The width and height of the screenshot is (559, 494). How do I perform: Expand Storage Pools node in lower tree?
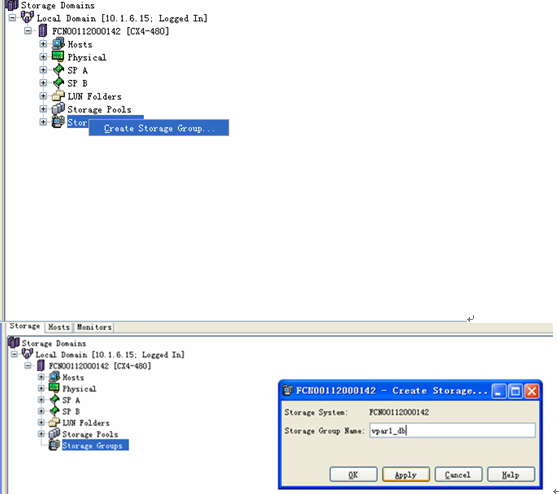41,434
